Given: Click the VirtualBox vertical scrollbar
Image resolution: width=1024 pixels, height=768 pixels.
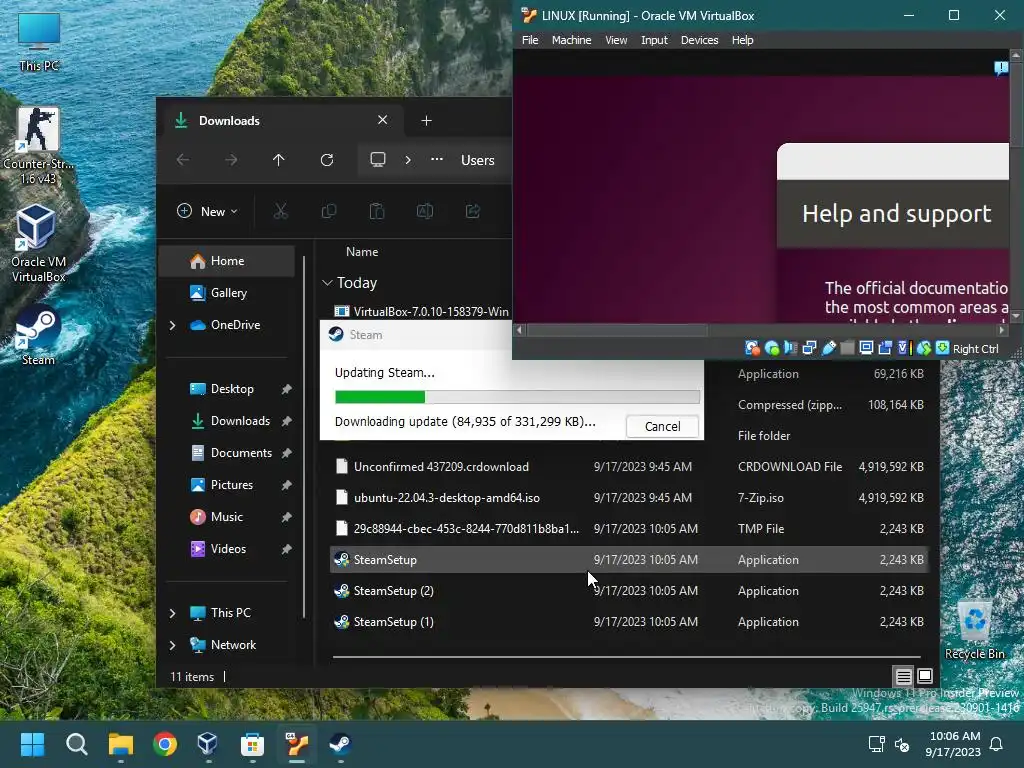Looking at the screenshot, I should pos(1016,104).
